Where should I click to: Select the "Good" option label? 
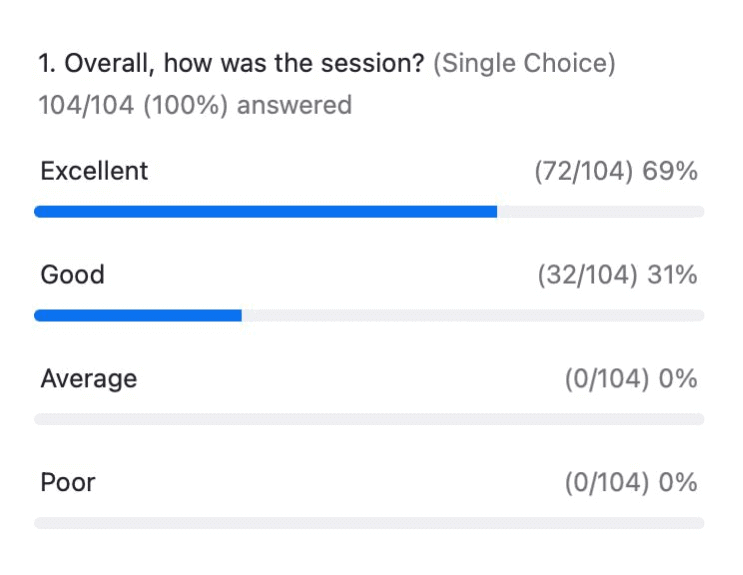click(x=72, y=275)
